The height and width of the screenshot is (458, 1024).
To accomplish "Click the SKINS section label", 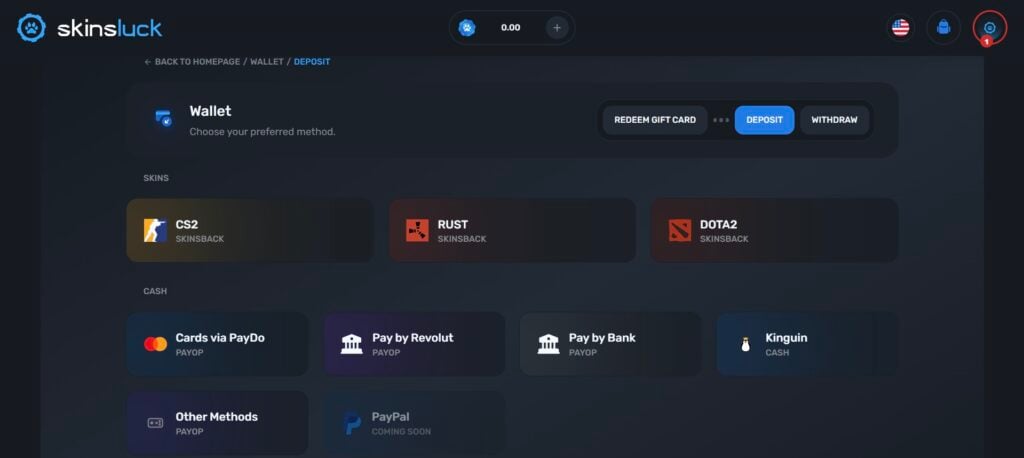I will click(156, 178).
